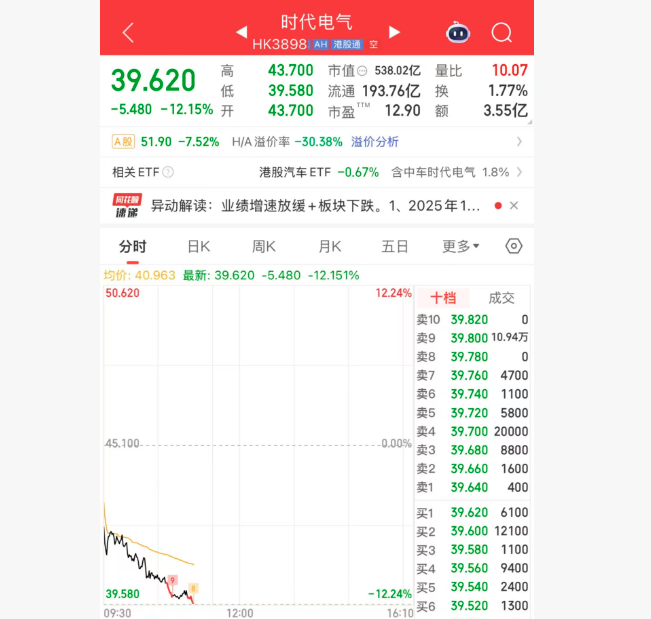
Task: Select the 卖8 39.780 order row
Action: coord(472,357)
